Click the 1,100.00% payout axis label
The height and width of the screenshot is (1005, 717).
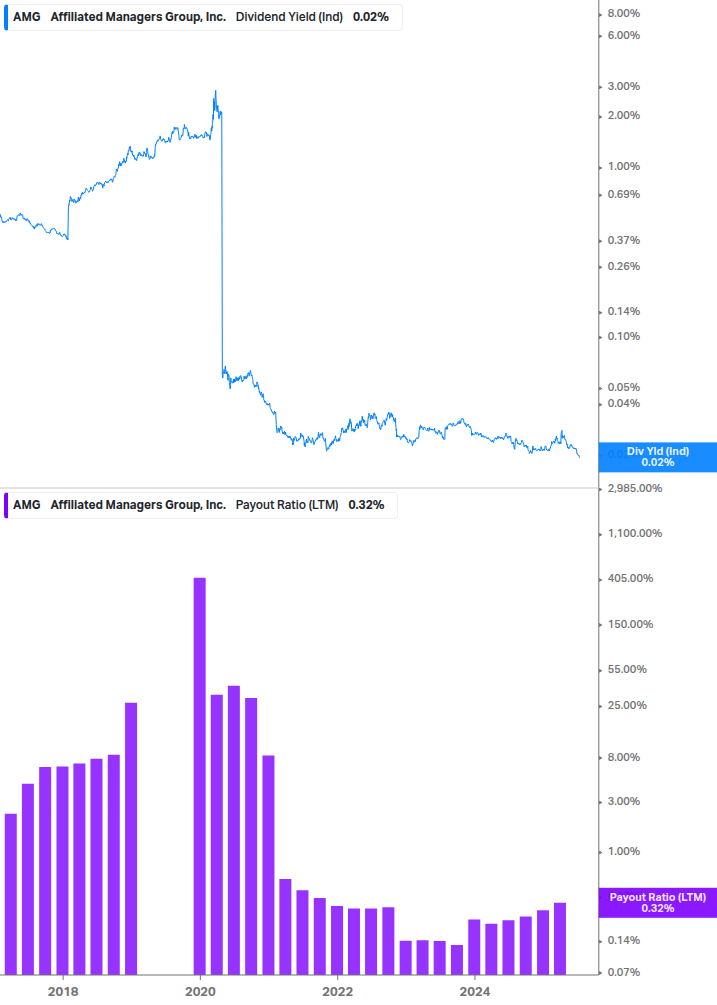634,533
